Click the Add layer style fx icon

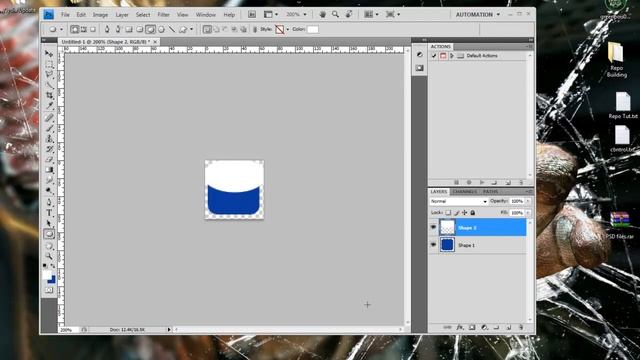coord(460,327)
